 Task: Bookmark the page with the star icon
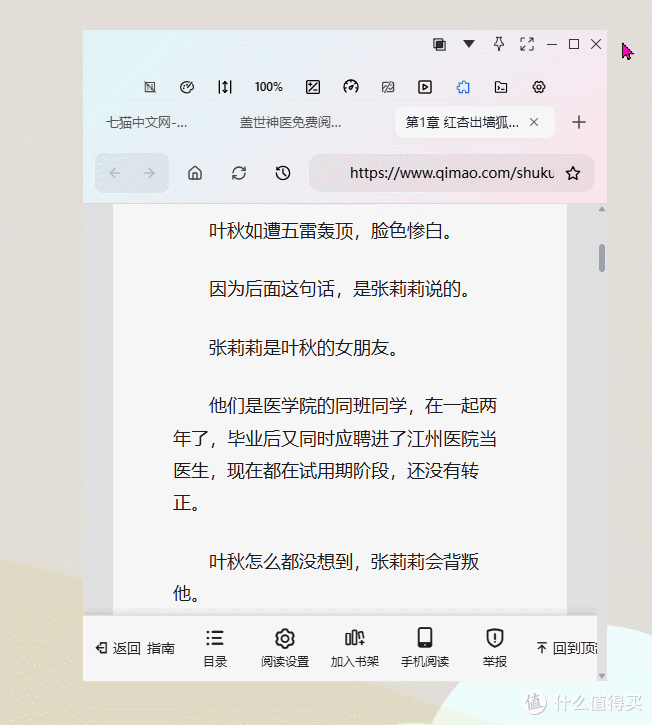(x=573, y=173)
